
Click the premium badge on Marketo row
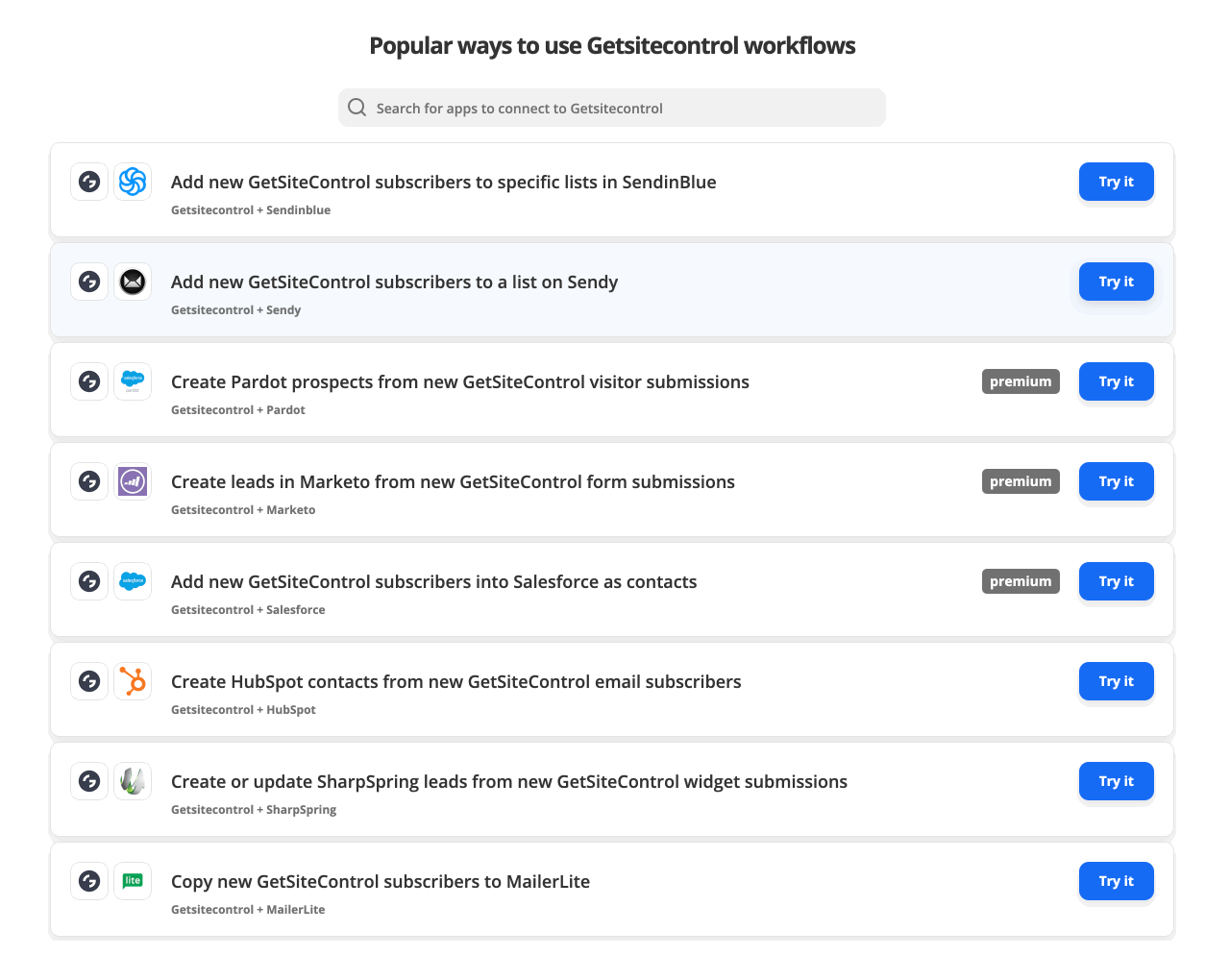(x=1020, y=481)
